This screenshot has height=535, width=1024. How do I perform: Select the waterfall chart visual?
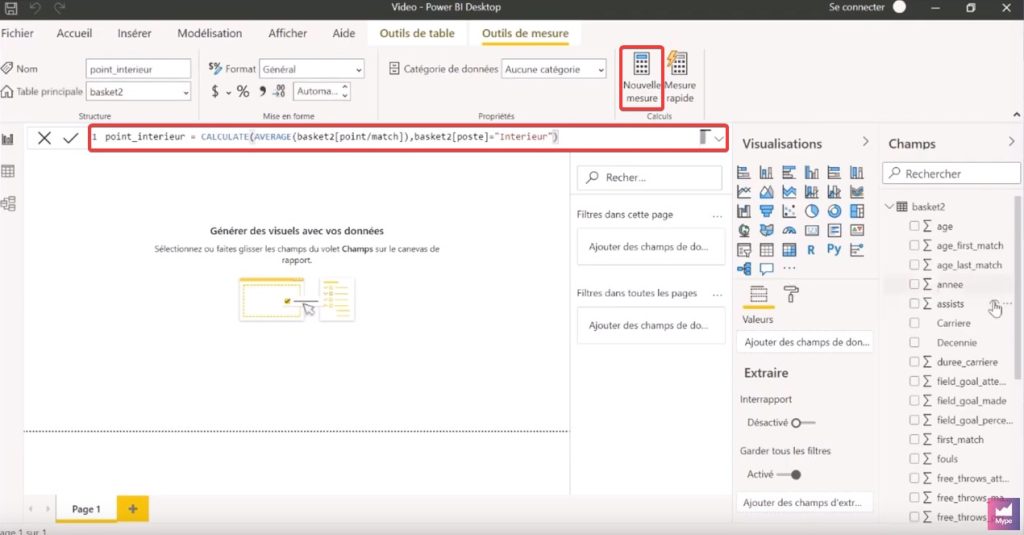point(744,211)
